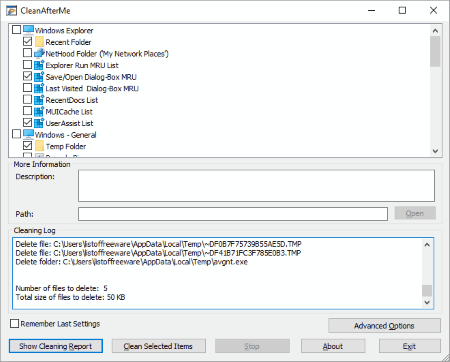Viewport: 450px width, 362px height.
Task: Click the Save/Open Dialog-Box MRU registry icon
Action: 39,77
